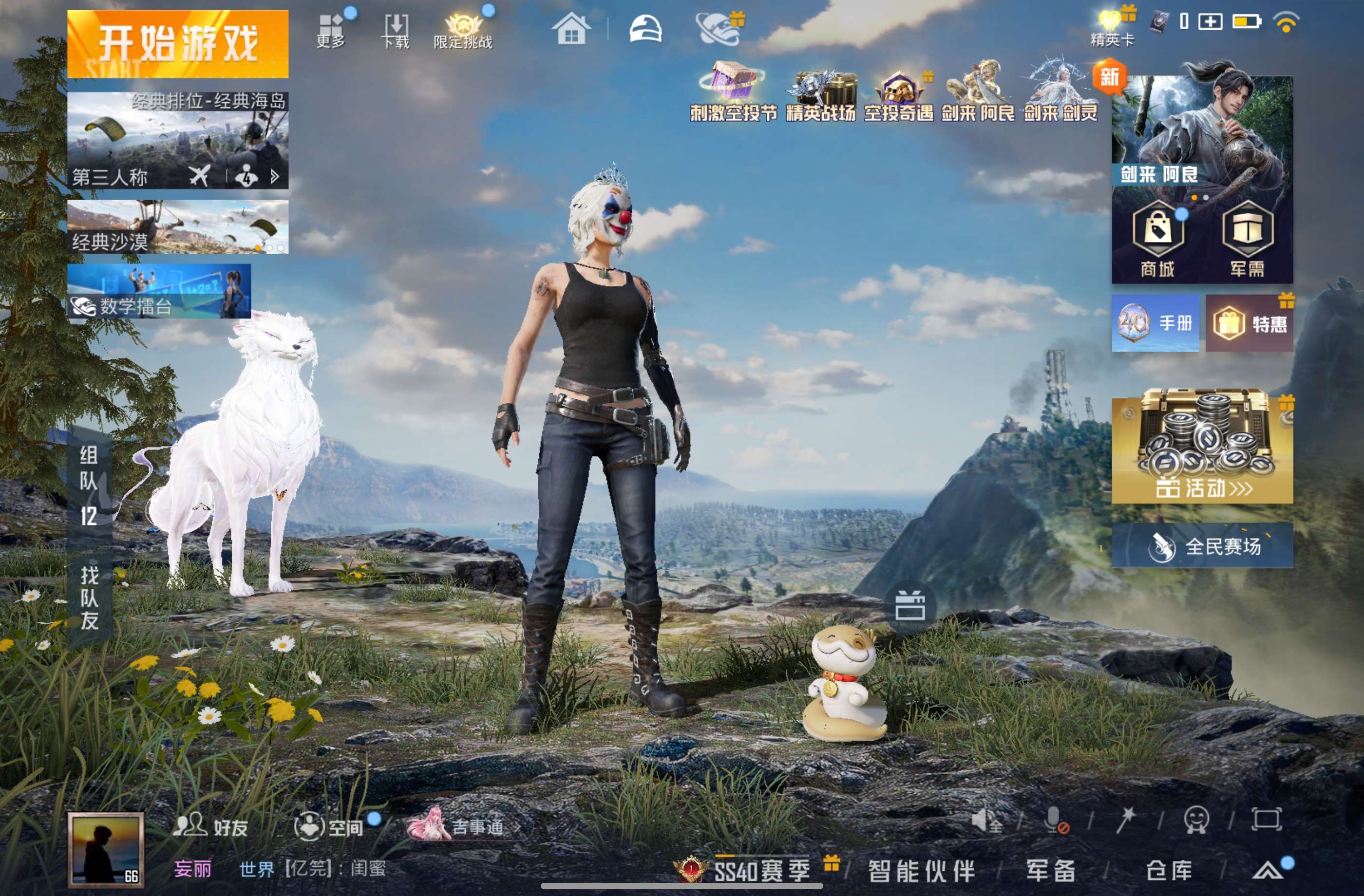Open the 好友 friends list
Viewport: 1364px width, 896px height.
(211, 827)
